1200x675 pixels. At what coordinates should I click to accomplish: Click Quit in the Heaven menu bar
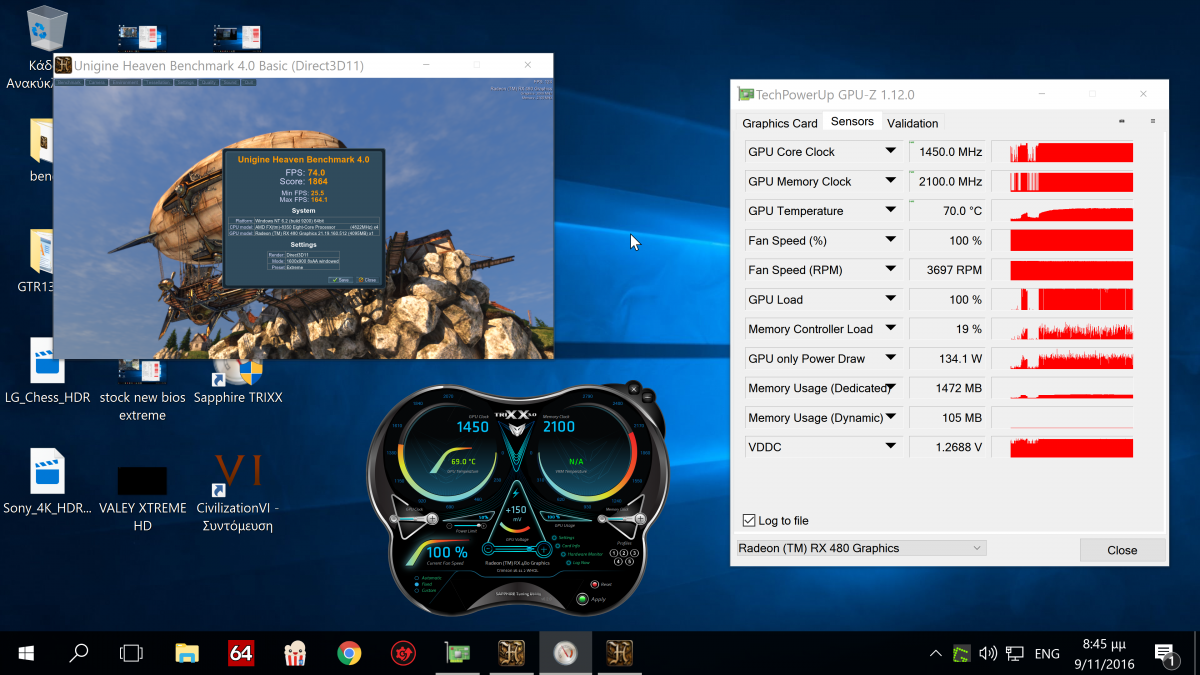[248, 82]
